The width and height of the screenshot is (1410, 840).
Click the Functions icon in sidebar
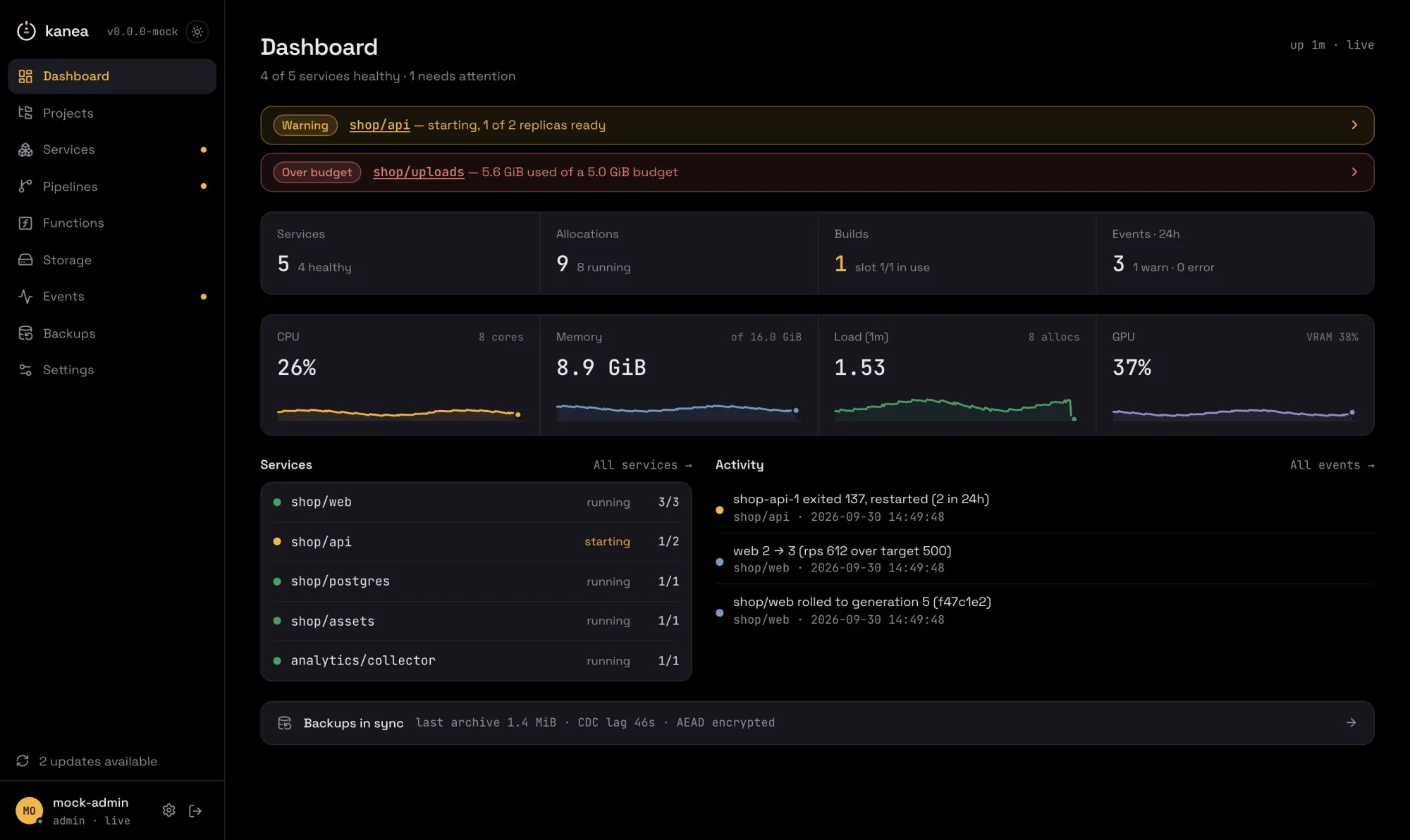coord(25,223)
